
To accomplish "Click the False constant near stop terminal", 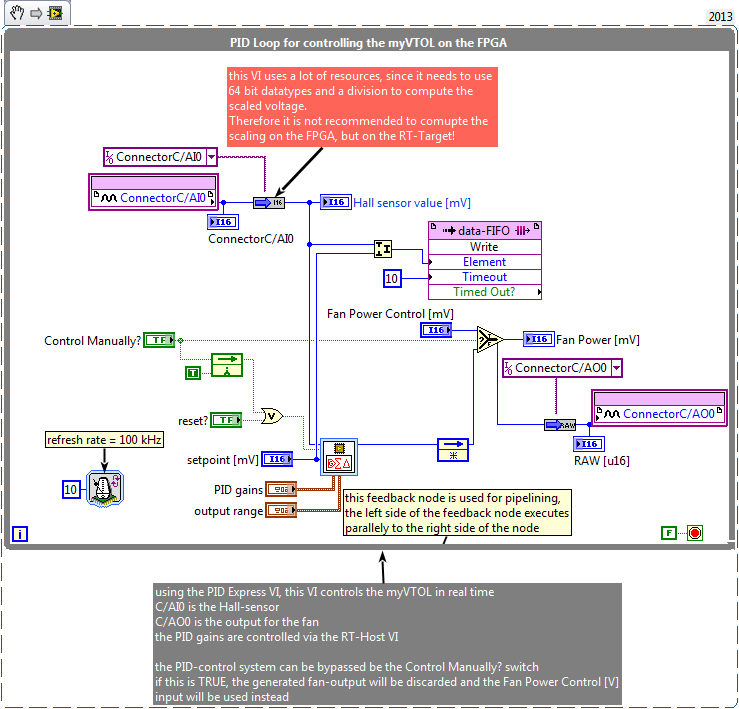I will pos(669,533).
